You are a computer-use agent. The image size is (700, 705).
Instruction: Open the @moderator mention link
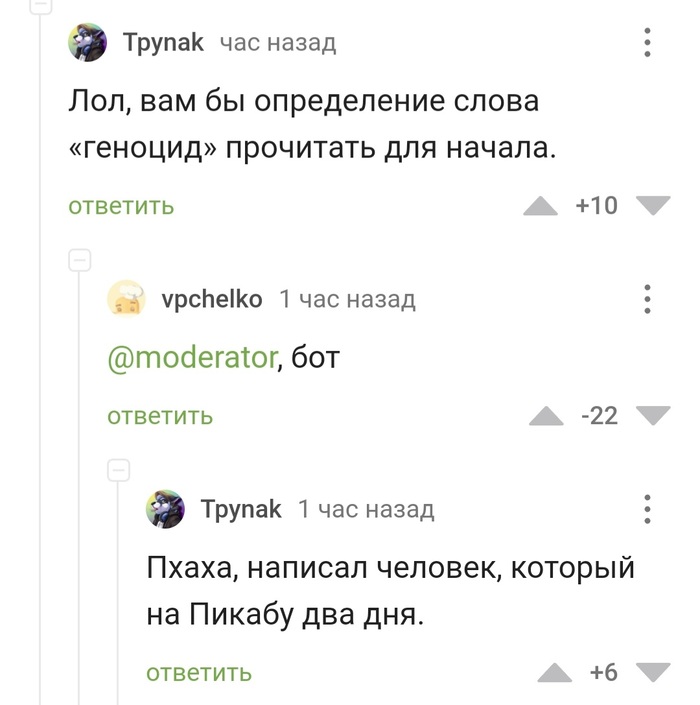point(190,356)
